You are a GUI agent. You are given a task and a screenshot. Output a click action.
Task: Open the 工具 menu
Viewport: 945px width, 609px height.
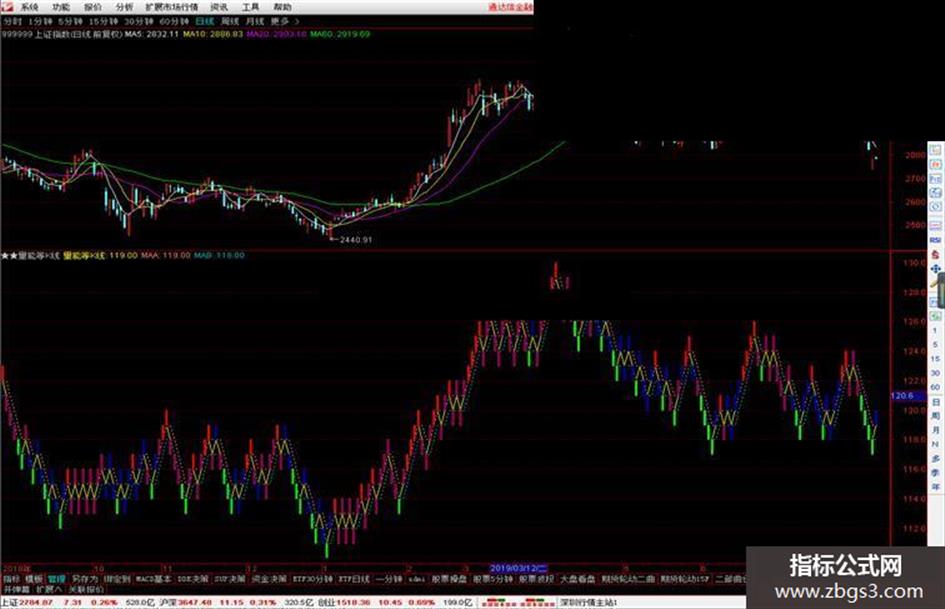coord(250,6)
